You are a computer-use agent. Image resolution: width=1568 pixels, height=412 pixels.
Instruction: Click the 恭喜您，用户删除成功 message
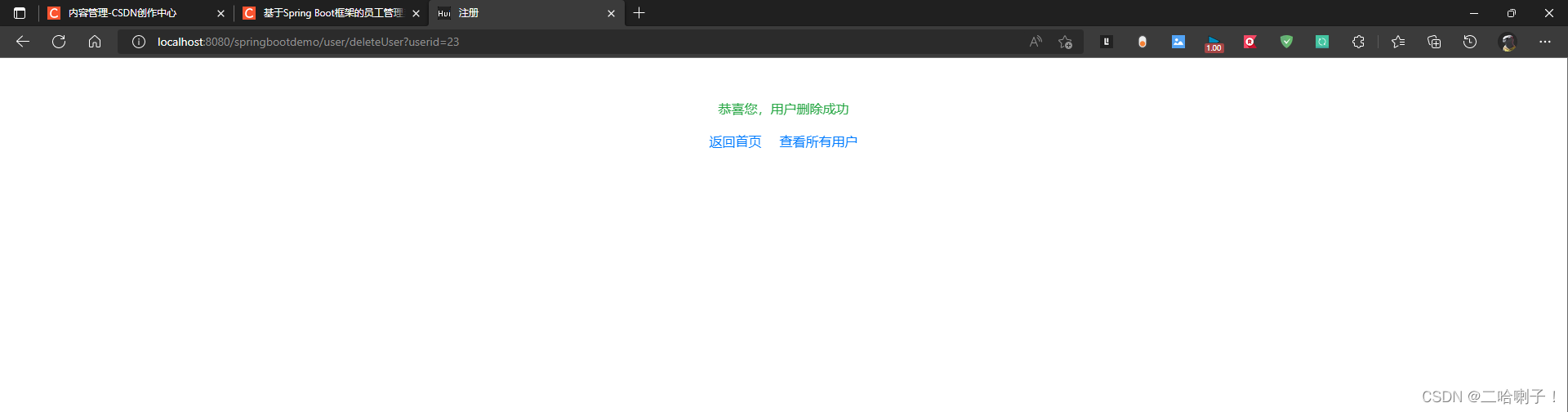[x=783, y=110]
